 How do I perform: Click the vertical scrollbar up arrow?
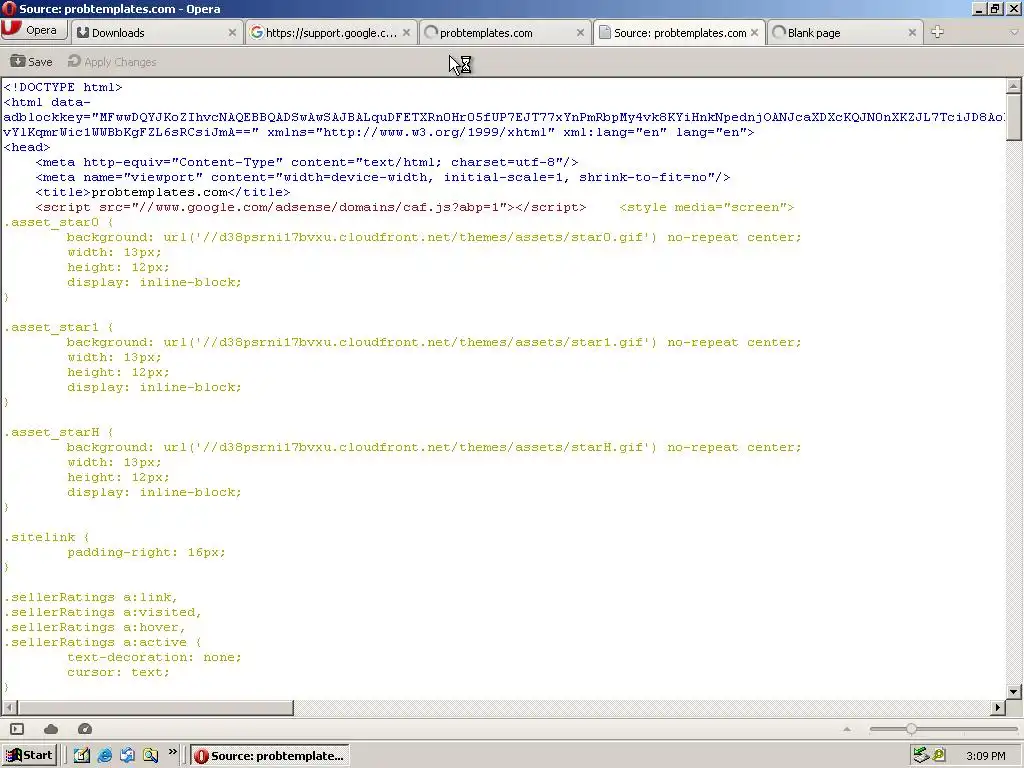click(x=1014, y=86)
